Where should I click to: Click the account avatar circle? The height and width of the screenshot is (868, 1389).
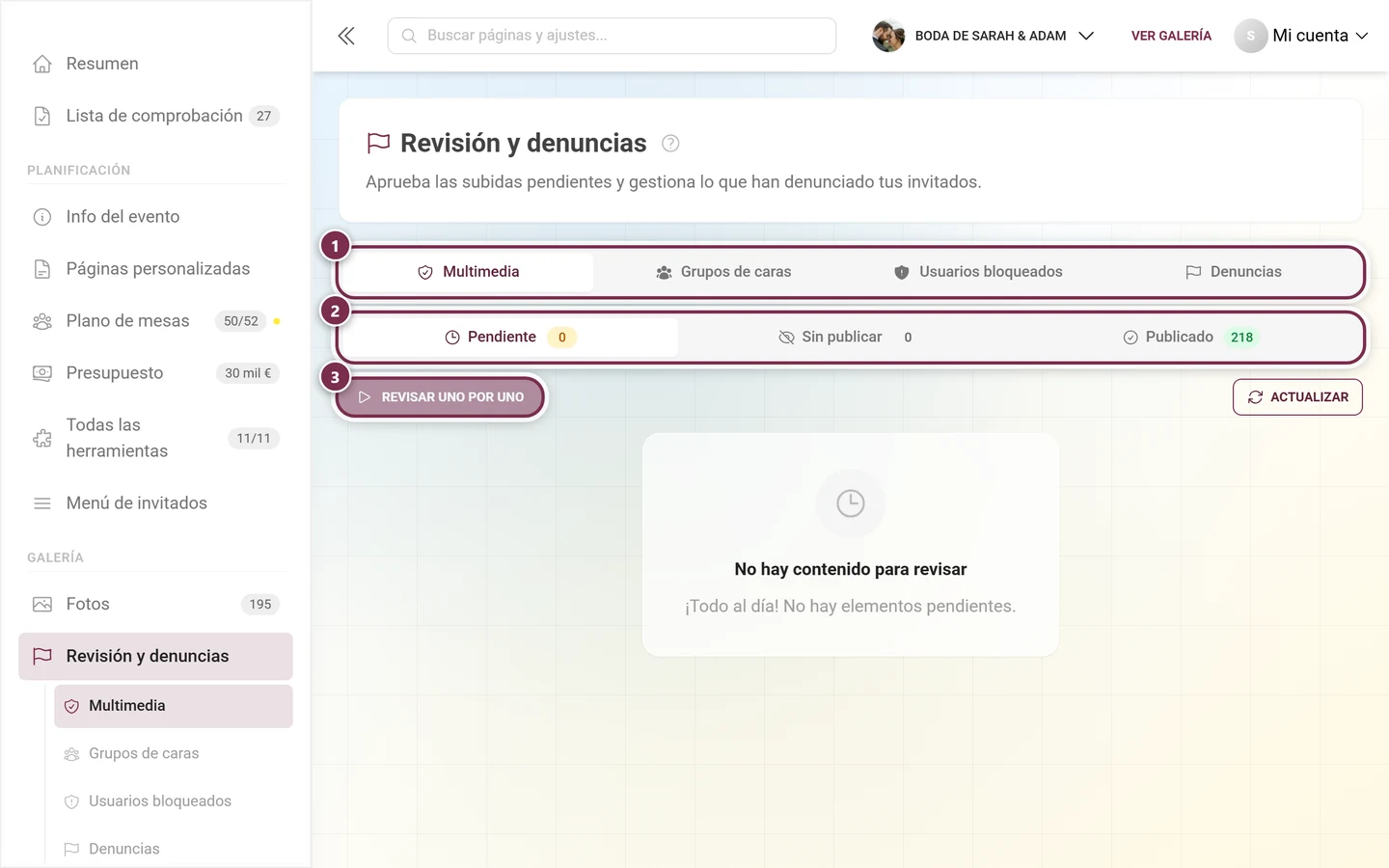coord(1250,36)
